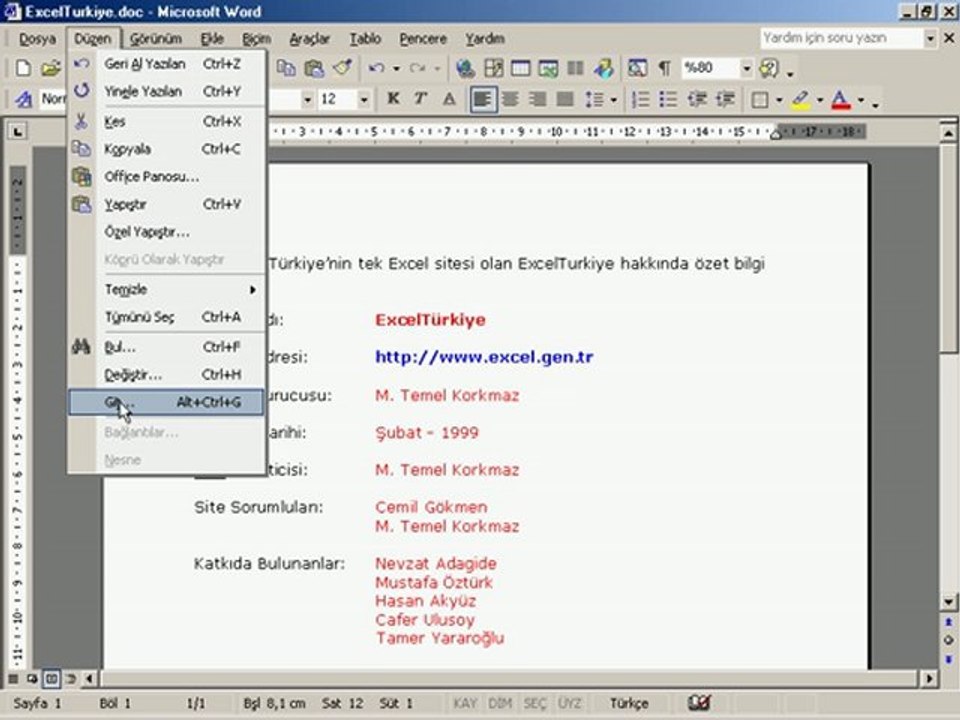Click the tab-stop selector at ruler corner
The image size is (960, 720).
[18, 130]
